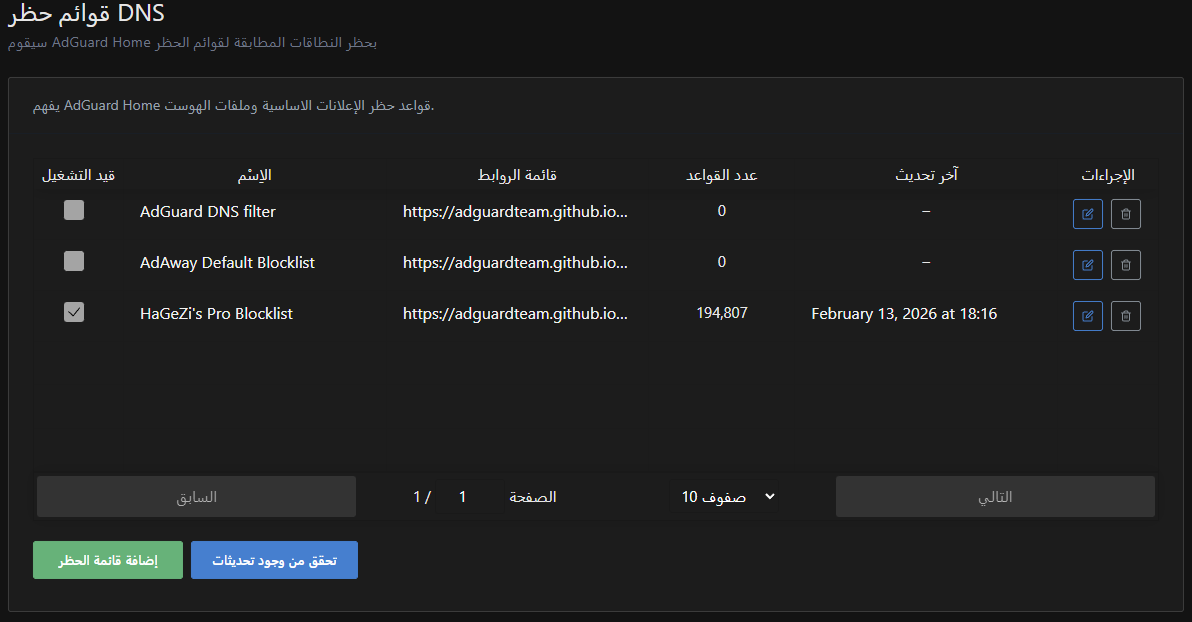Click the delete icon for AdGuard DNS filter
1192x622 pixels.
[x=1125, y=213]
